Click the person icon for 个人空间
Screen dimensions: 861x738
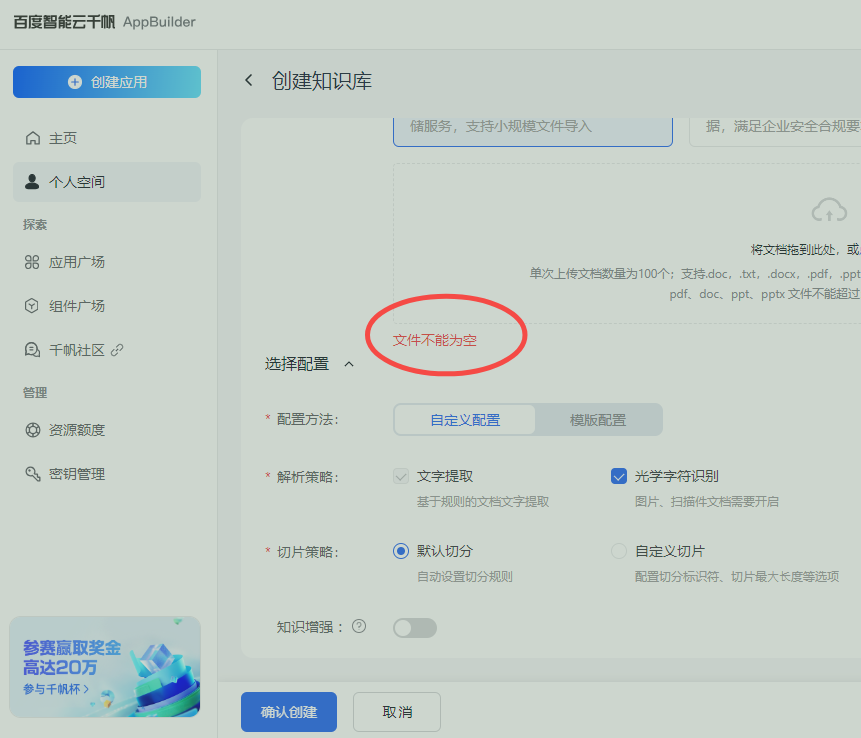(33, 182)
